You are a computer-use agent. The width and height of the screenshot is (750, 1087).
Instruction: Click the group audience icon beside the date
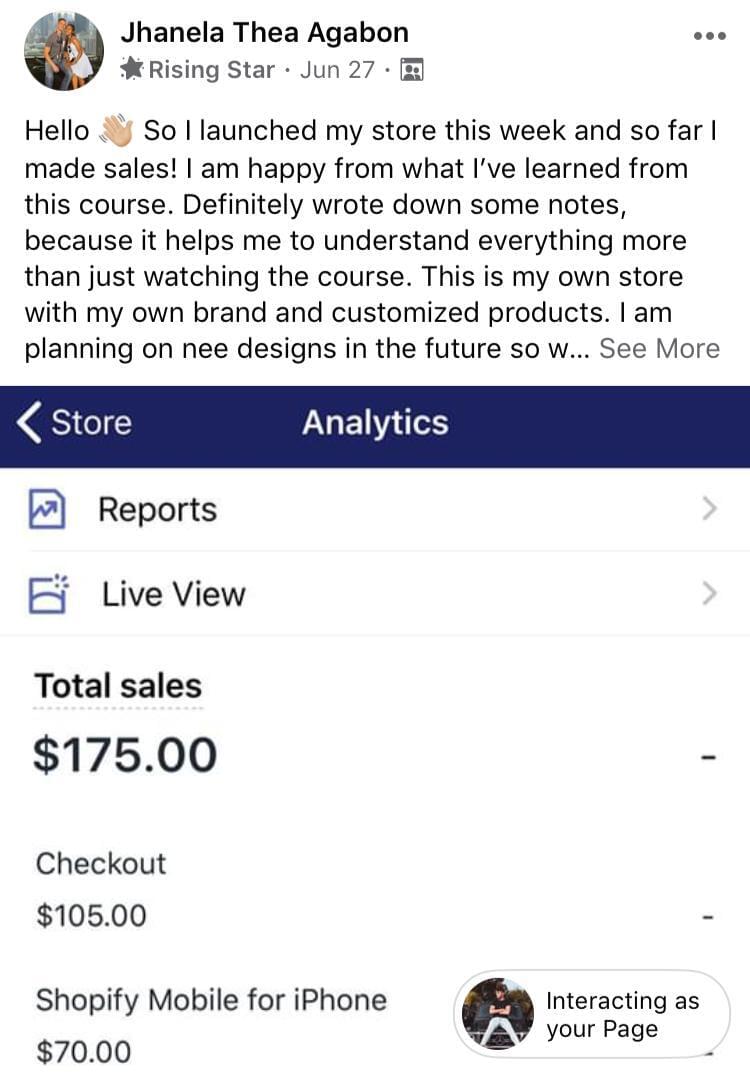tap(411, 70)
